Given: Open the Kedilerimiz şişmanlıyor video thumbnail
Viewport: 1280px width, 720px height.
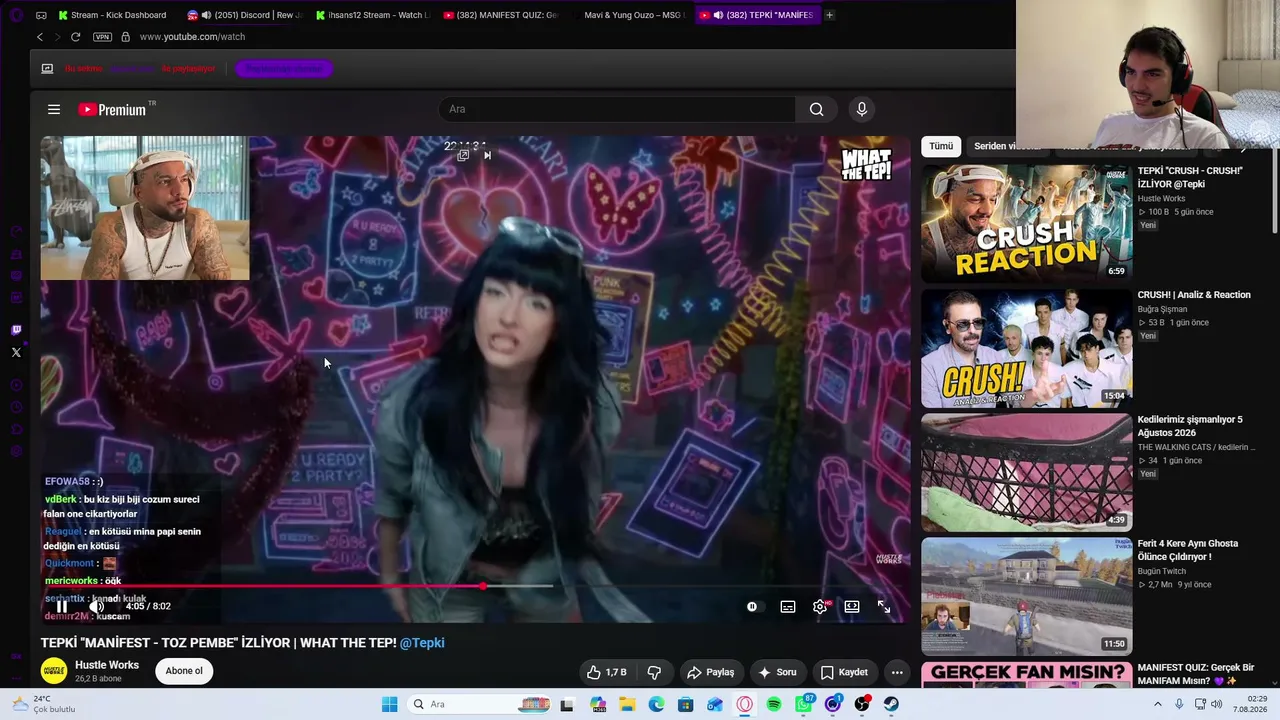Looking at the screenshot, I should (x=1026, y=472).
